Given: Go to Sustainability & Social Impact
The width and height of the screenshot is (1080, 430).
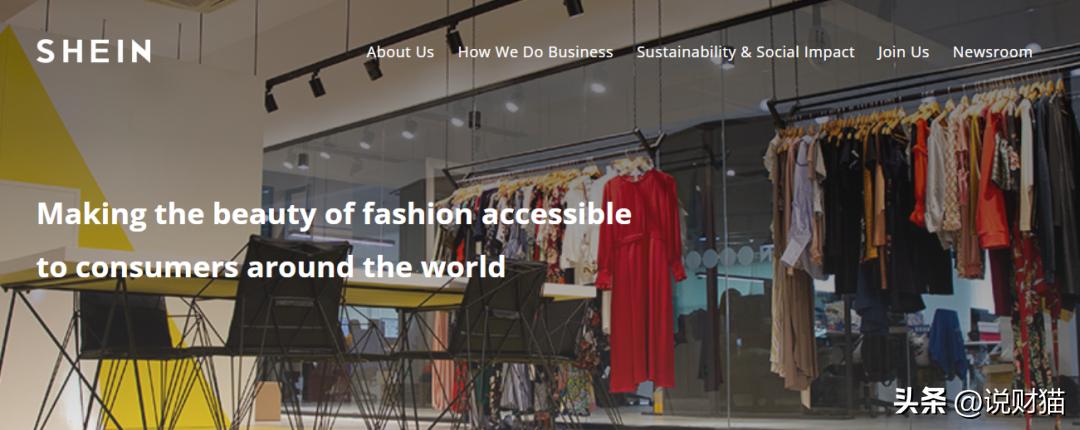Looking at the screenshot, I should pos(745,52).
